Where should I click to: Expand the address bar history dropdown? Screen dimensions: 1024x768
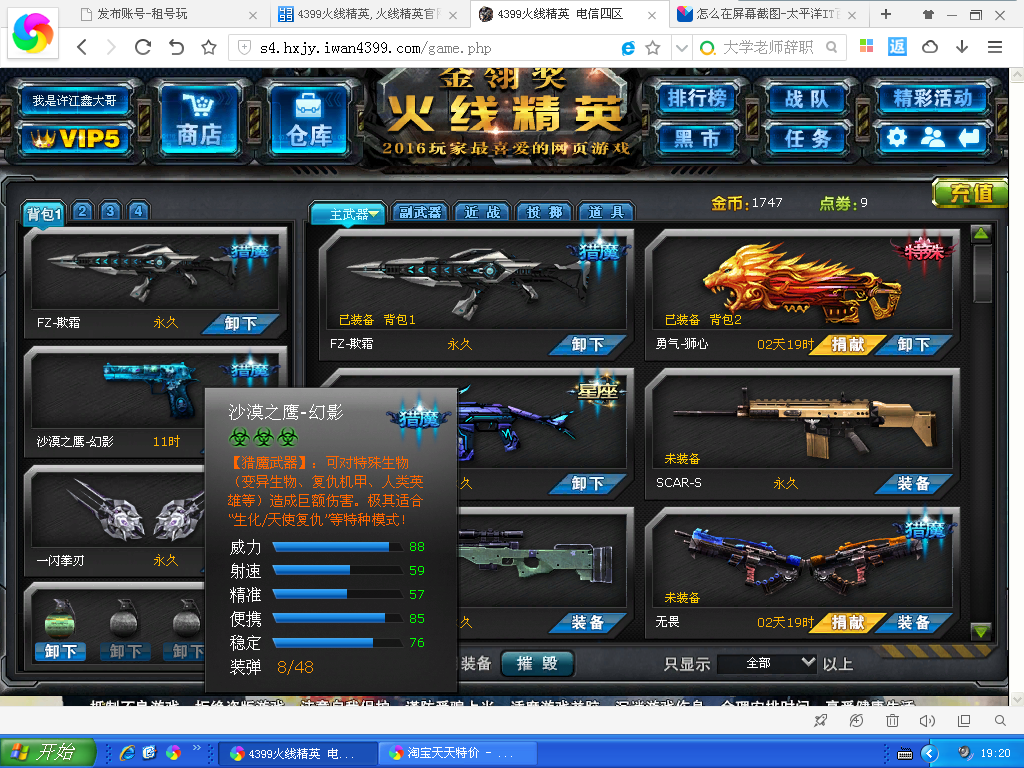coord(682,48)
